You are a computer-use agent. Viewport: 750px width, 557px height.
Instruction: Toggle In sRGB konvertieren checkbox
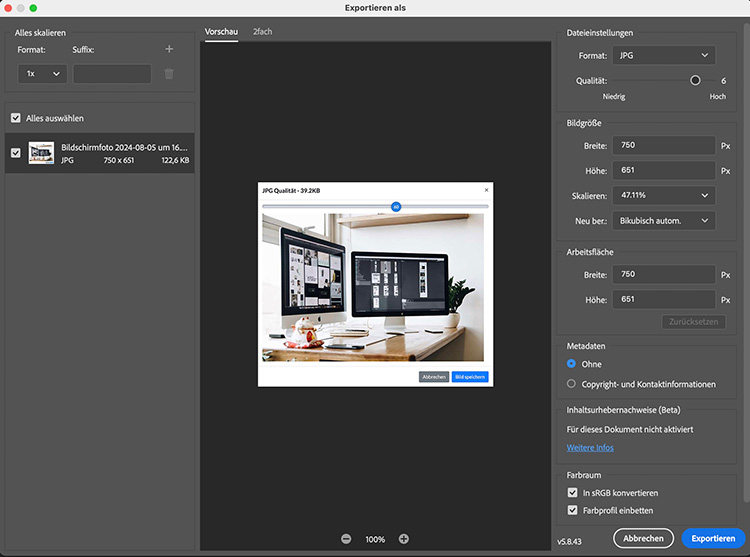573,492
